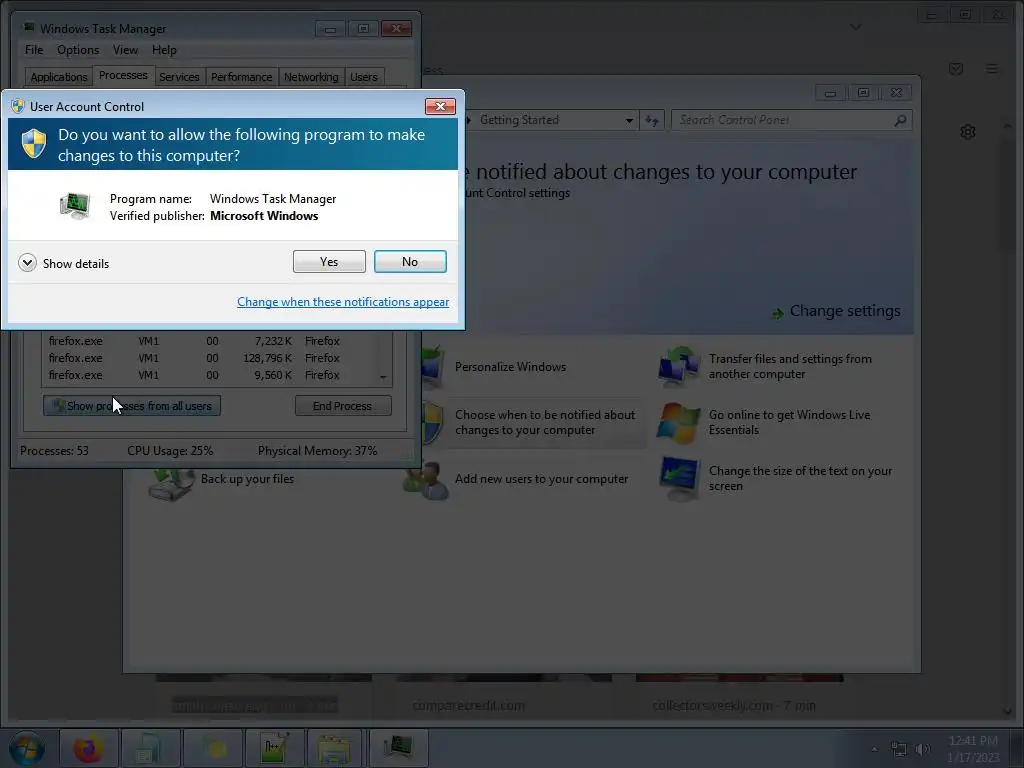Open Windows Start orb
Screen dimensions: 1024x768
coord(27,748)
